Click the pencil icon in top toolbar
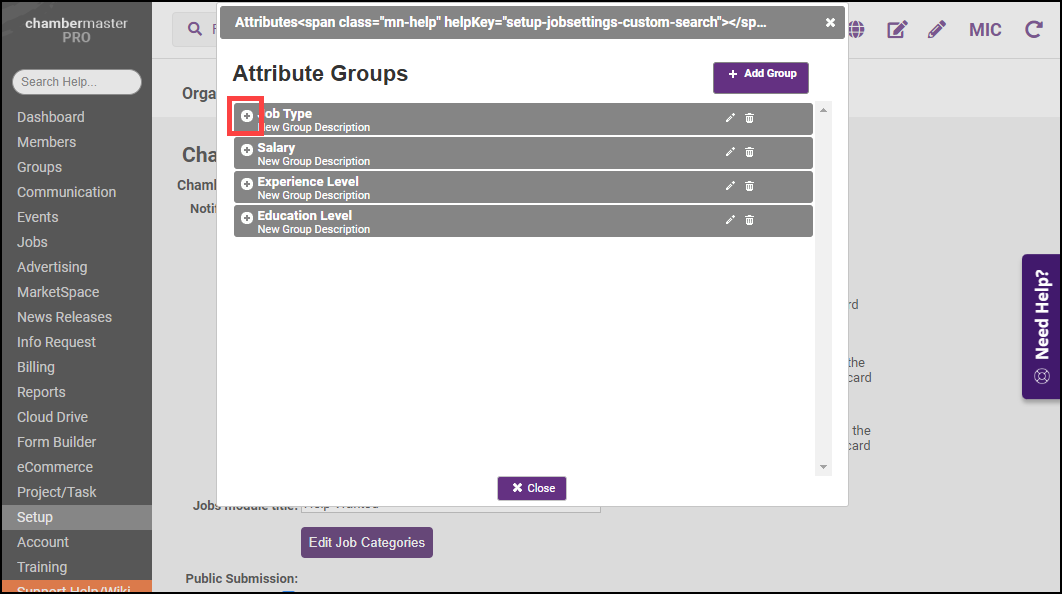This screenshot has width=1062, height=594. click(x=936, y=30)
